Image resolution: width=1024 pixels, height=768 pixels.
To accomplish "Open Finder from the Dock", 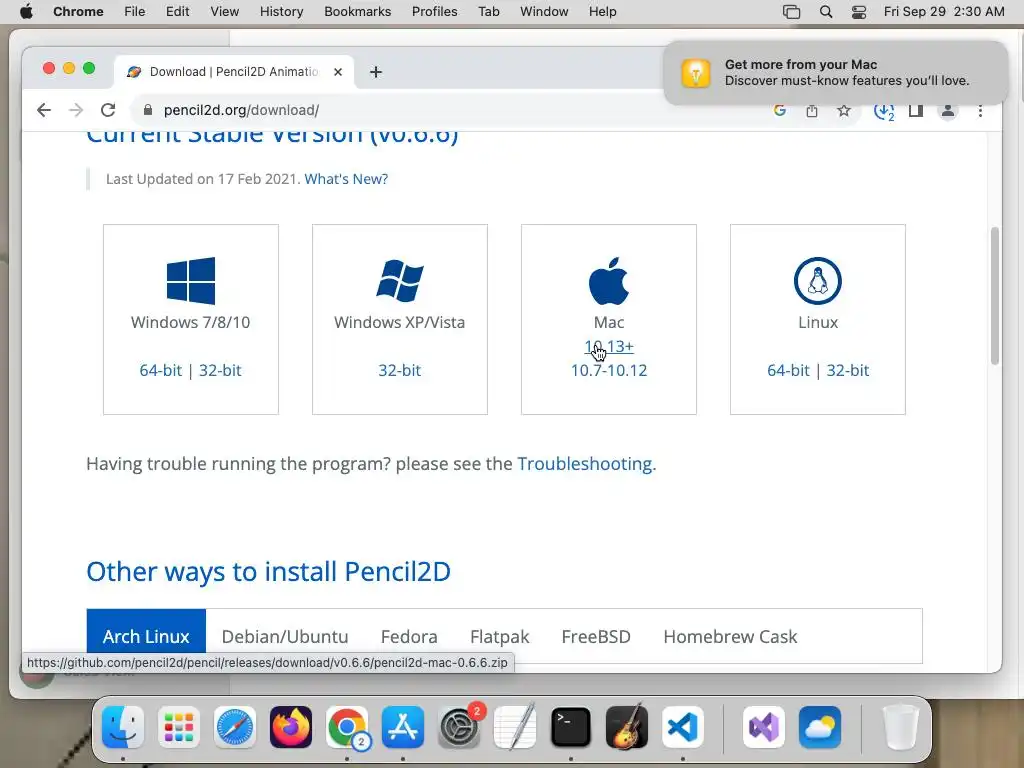I will coord(123,727).
